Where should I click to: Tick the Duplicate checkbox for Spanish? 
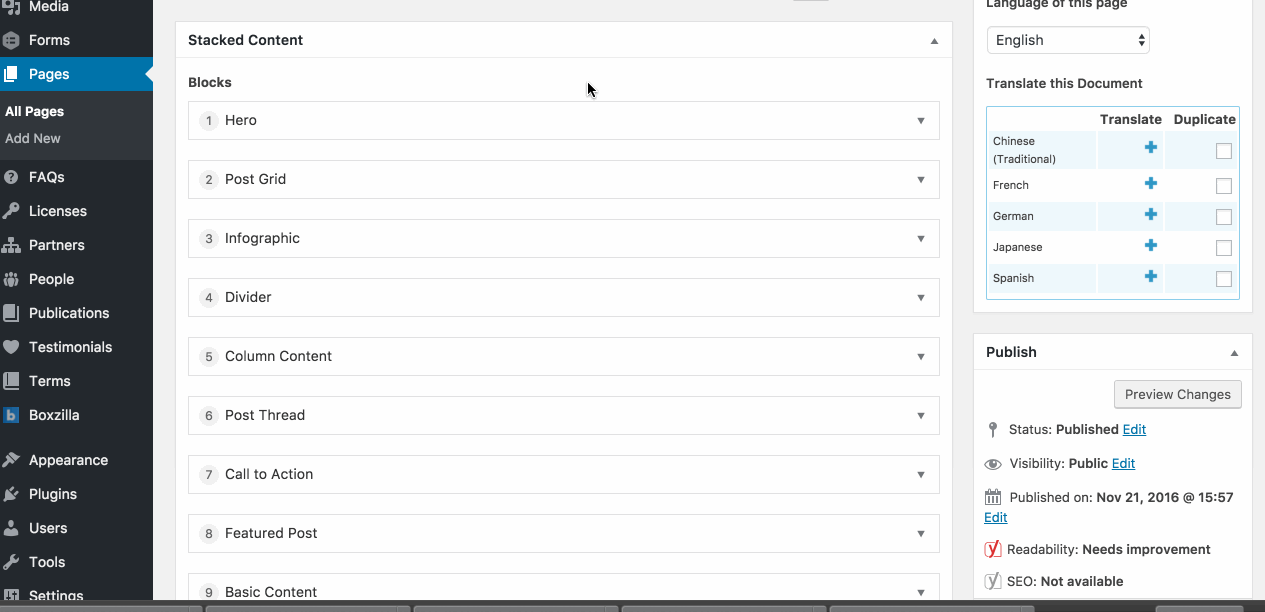(1223, 279)
